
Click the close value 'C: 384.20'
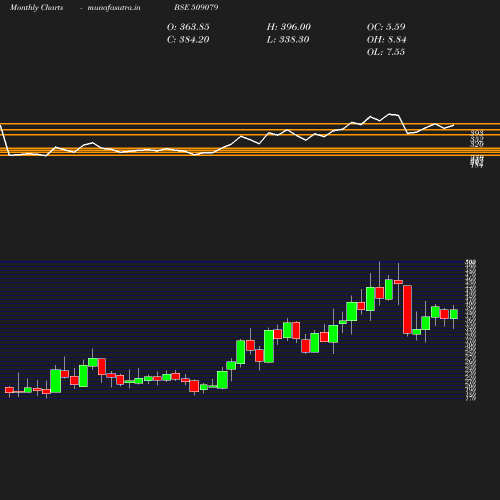coord(188,40)
